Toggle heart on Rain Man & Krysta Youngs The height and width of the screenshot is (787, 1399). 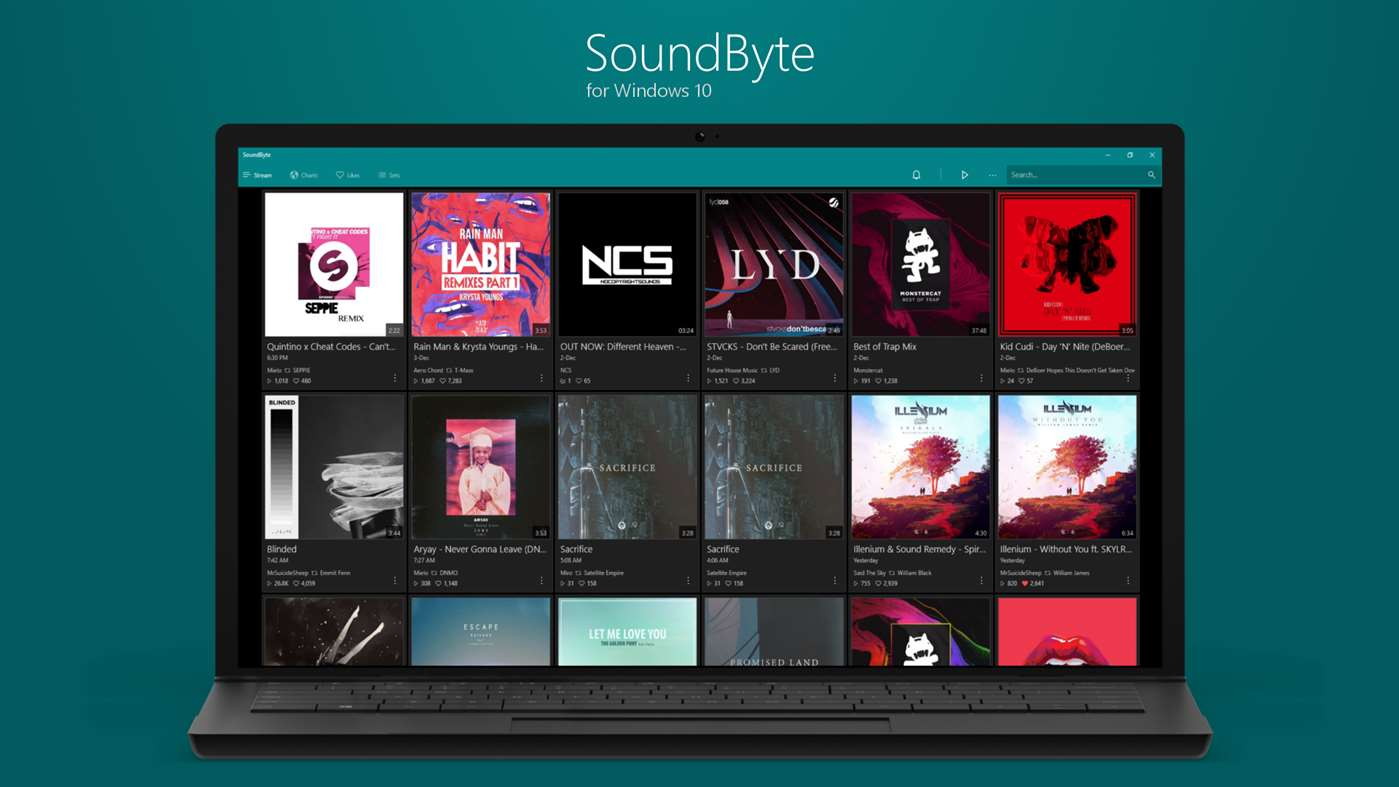443,381
